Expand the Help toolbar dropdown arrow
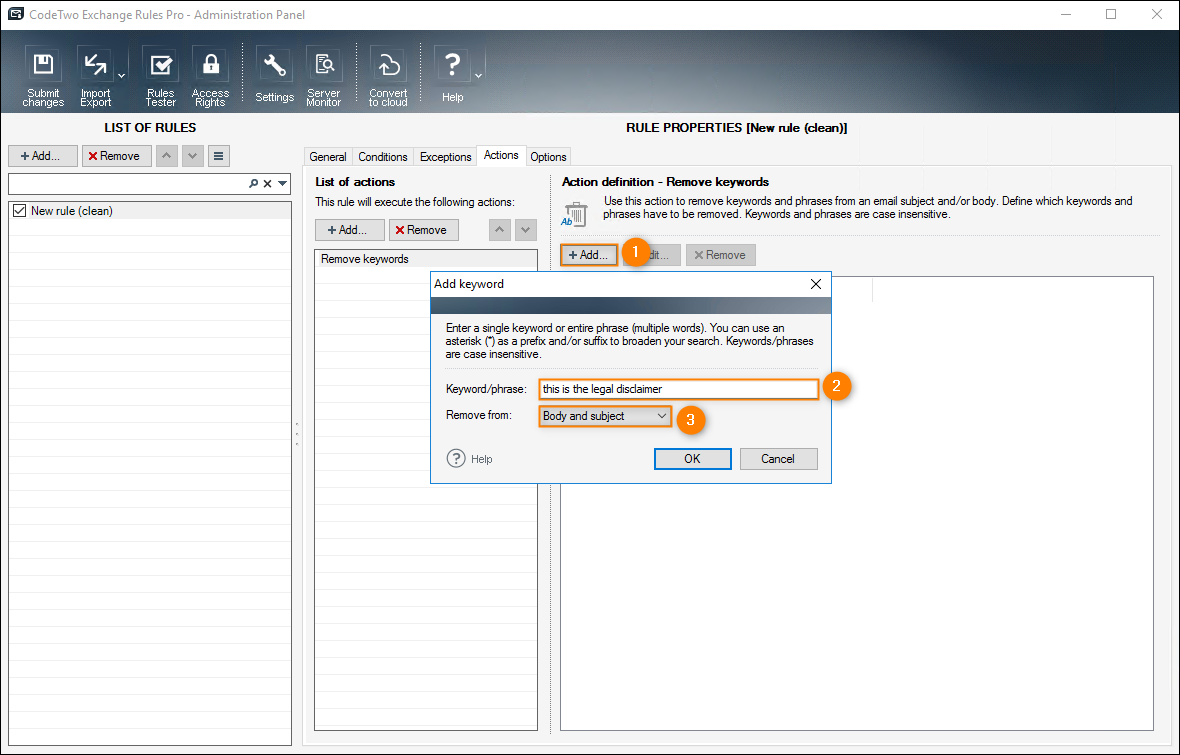Image resolution: width=1180 pixels, height=755 pixels. click(478, 76)
